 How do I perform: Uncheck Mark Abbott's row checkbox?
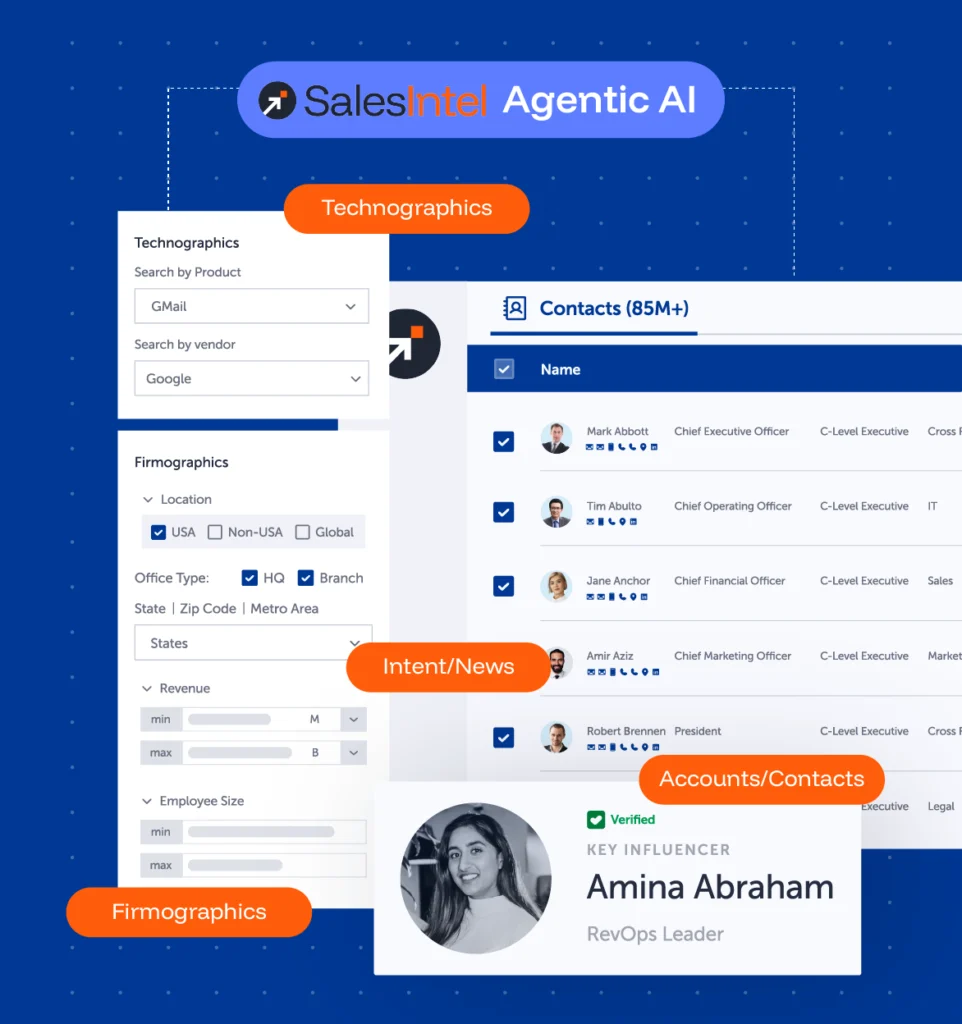pyautogui.click(x=504, y=442)
